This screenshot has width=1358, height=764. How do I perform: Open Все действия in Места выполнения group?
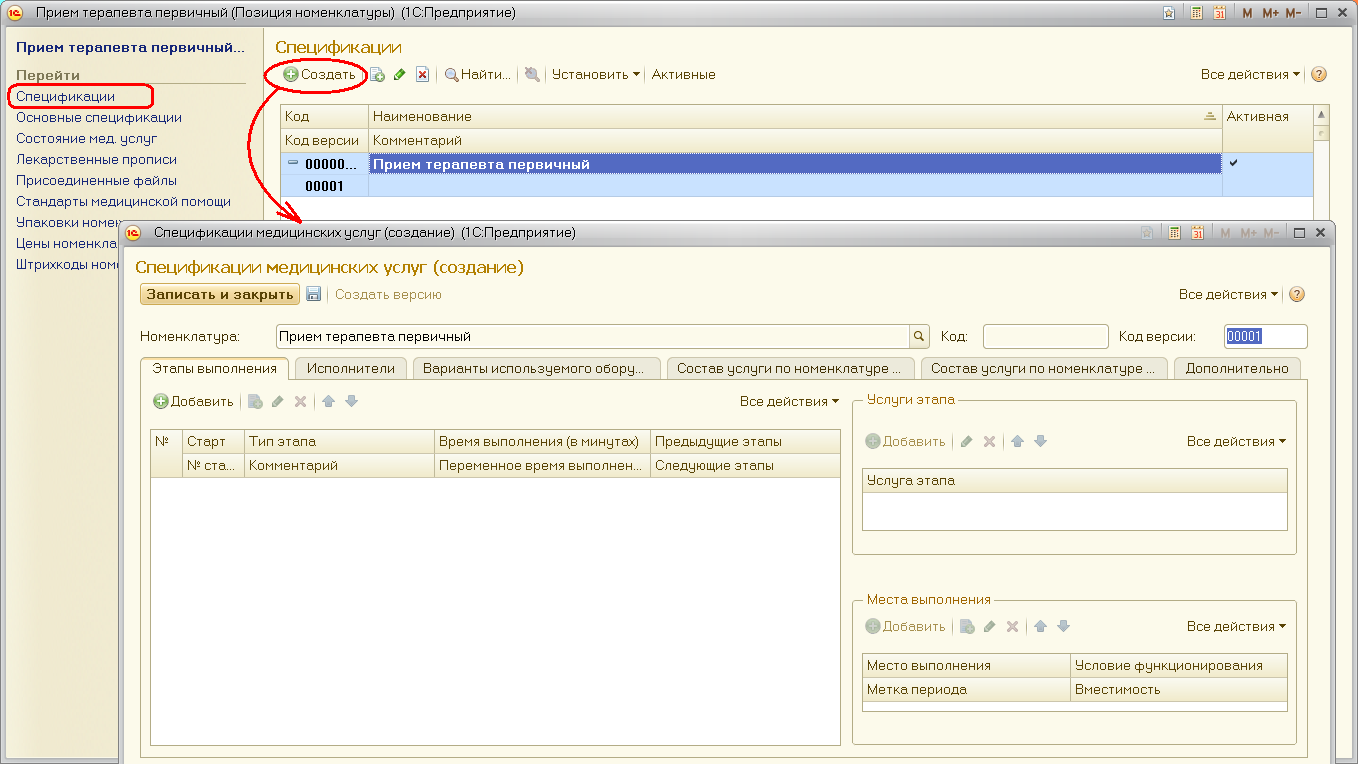(x=1237, y=626)
